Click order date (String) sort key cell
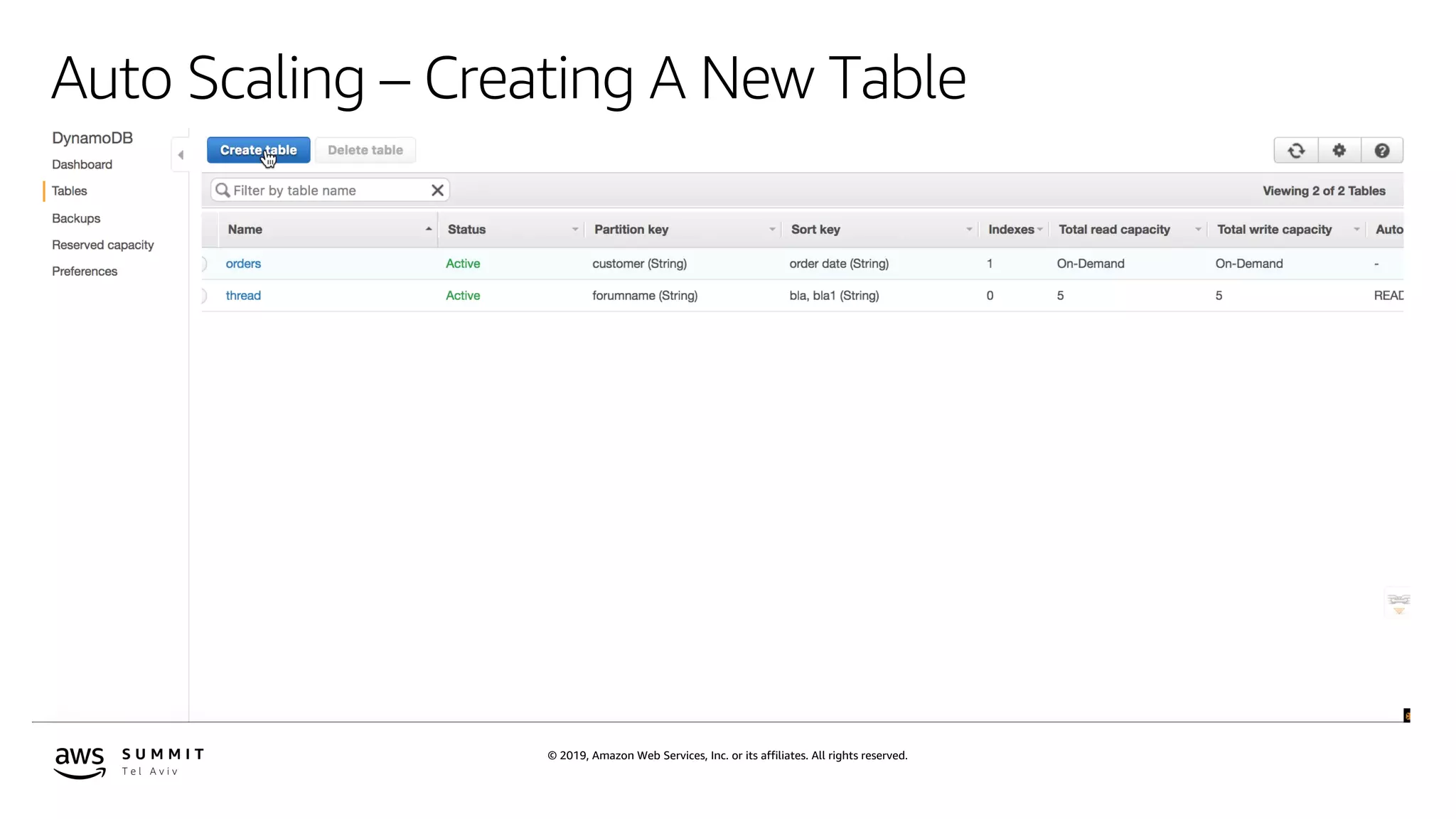Image resolution: width=1456 pixels, height=819 pixels. coord(839,264)
